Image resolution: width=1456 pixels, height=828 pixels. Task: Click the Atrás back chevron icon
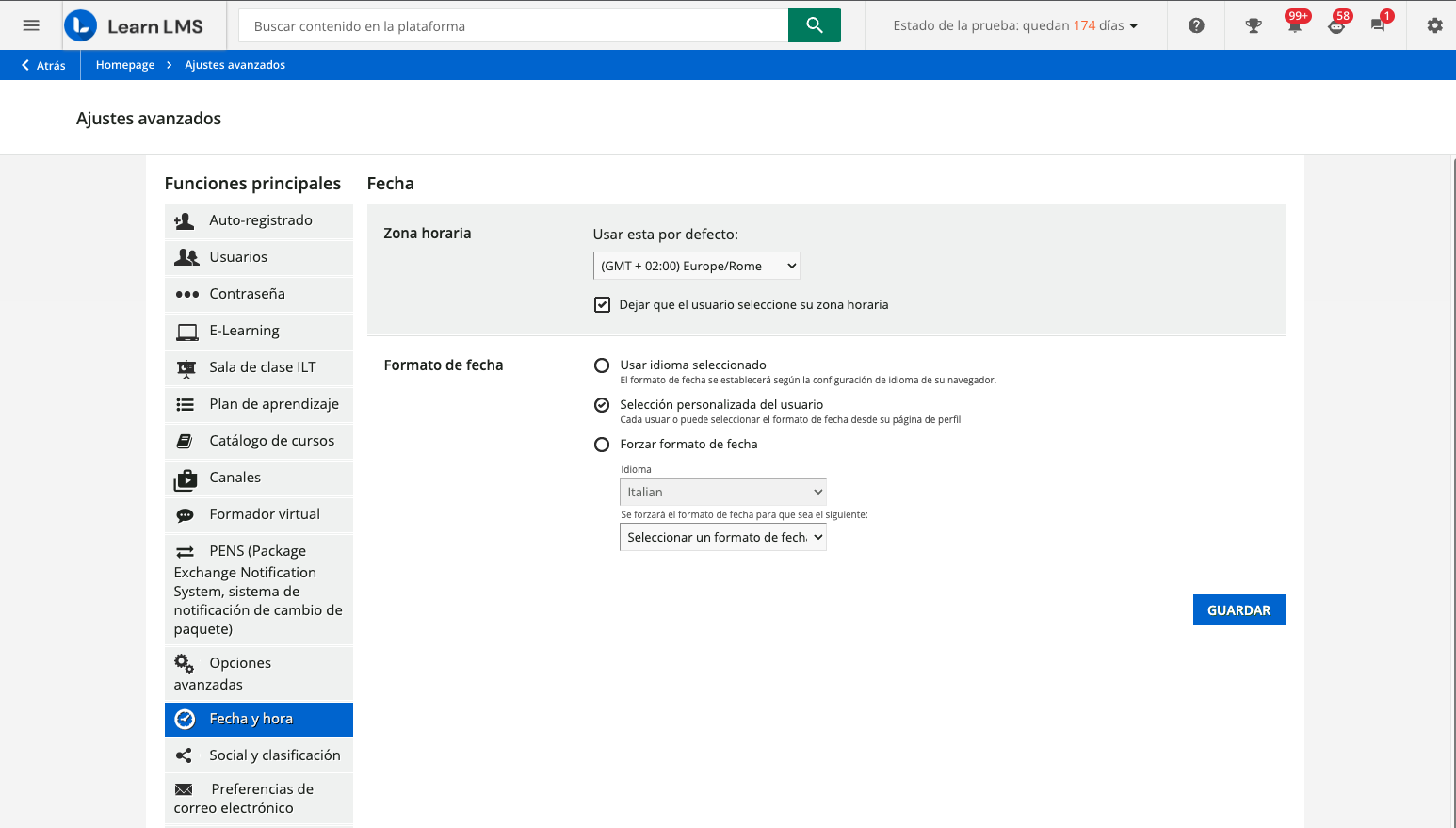click(25, 65)
